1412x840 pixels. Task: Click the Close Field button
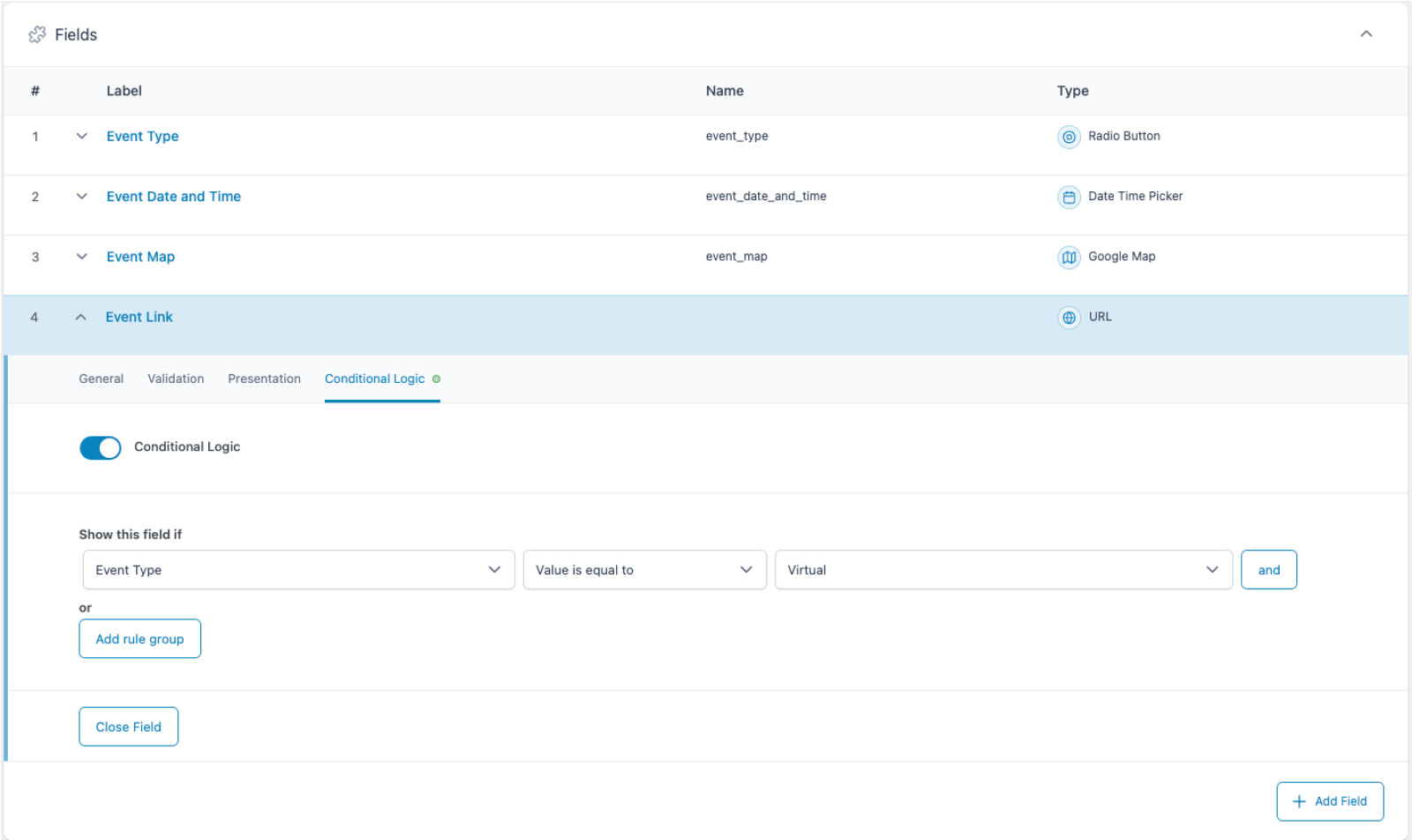128,726
